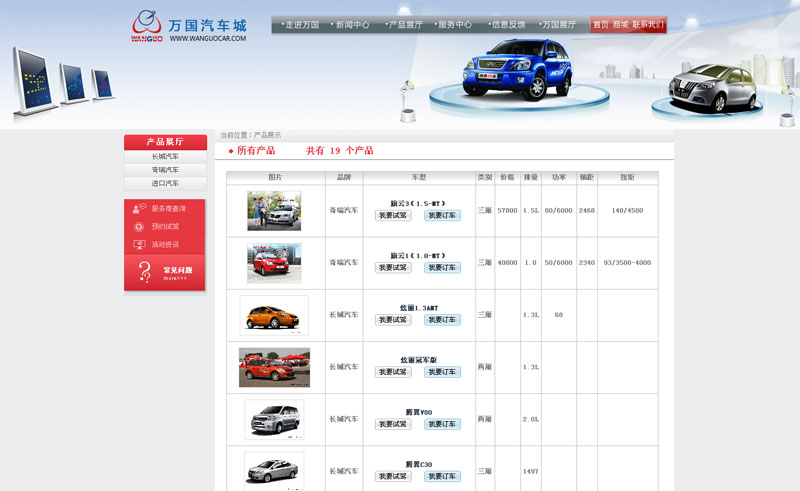Click the torque value 93/3500-4000
Screen dimensions: 800x491
coord(627,262)
